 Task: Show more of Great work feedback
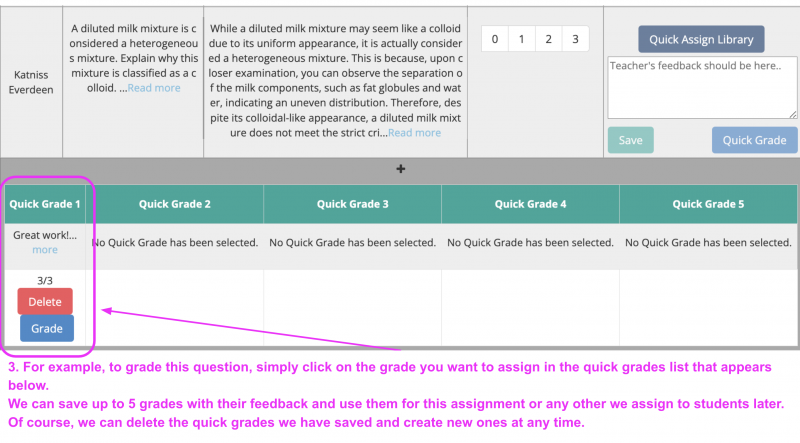45,250
